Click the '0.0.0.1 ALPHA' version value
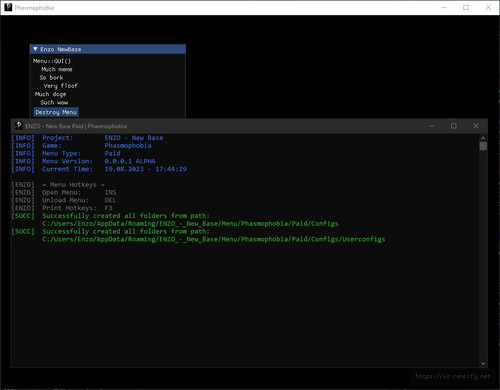The image size is (500, 390). click(x=130, y=161)
